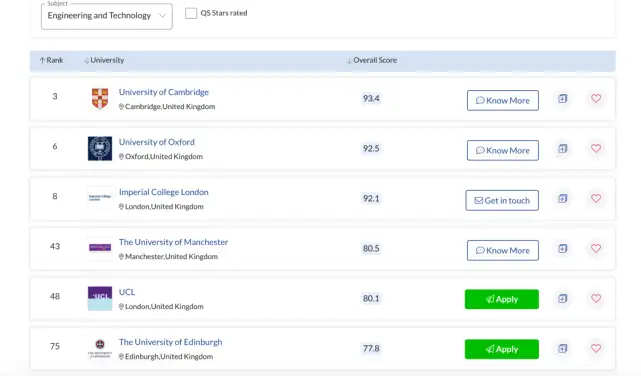The width and height of the screenshot is (641, 376).
Task: Favorite The University of Edinburgh heart
Action: click(596, 348)
